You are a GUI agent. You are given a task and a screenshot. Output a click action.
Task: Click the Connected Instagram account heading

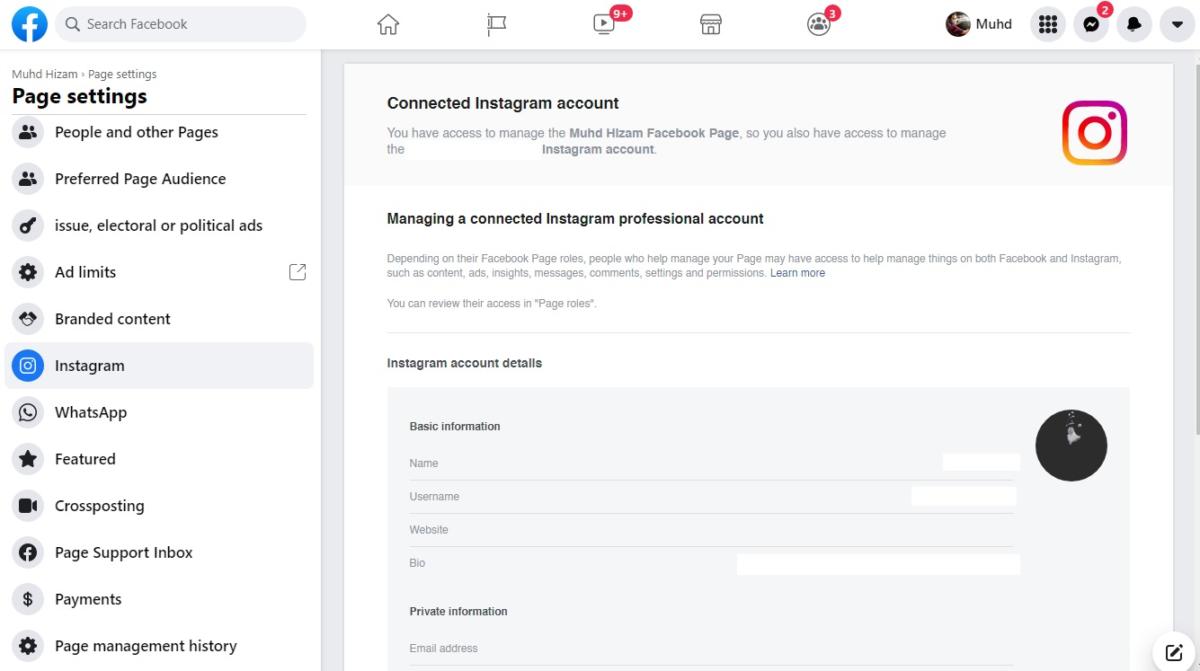[x=503, y=103]
